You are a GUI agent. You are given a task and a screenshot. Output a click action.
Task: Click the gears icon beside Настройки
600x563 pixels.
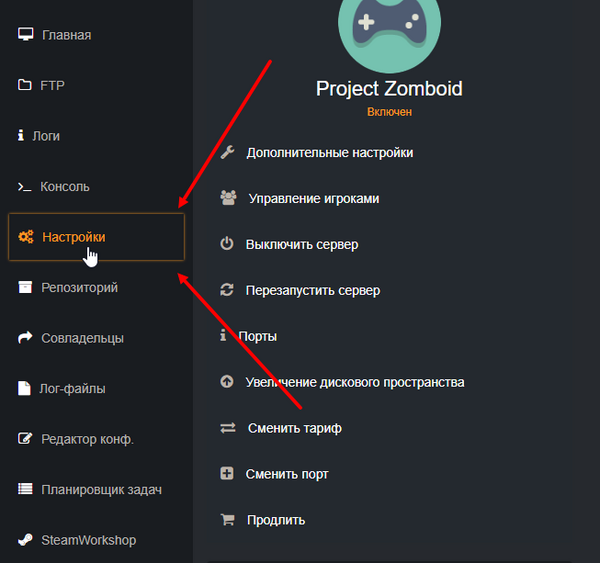pos(26,237)
